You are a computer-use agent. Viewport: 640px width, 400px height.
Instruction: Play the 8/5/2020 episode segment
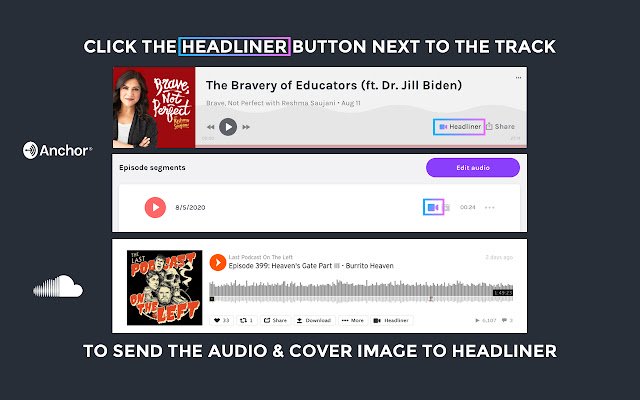156,207
